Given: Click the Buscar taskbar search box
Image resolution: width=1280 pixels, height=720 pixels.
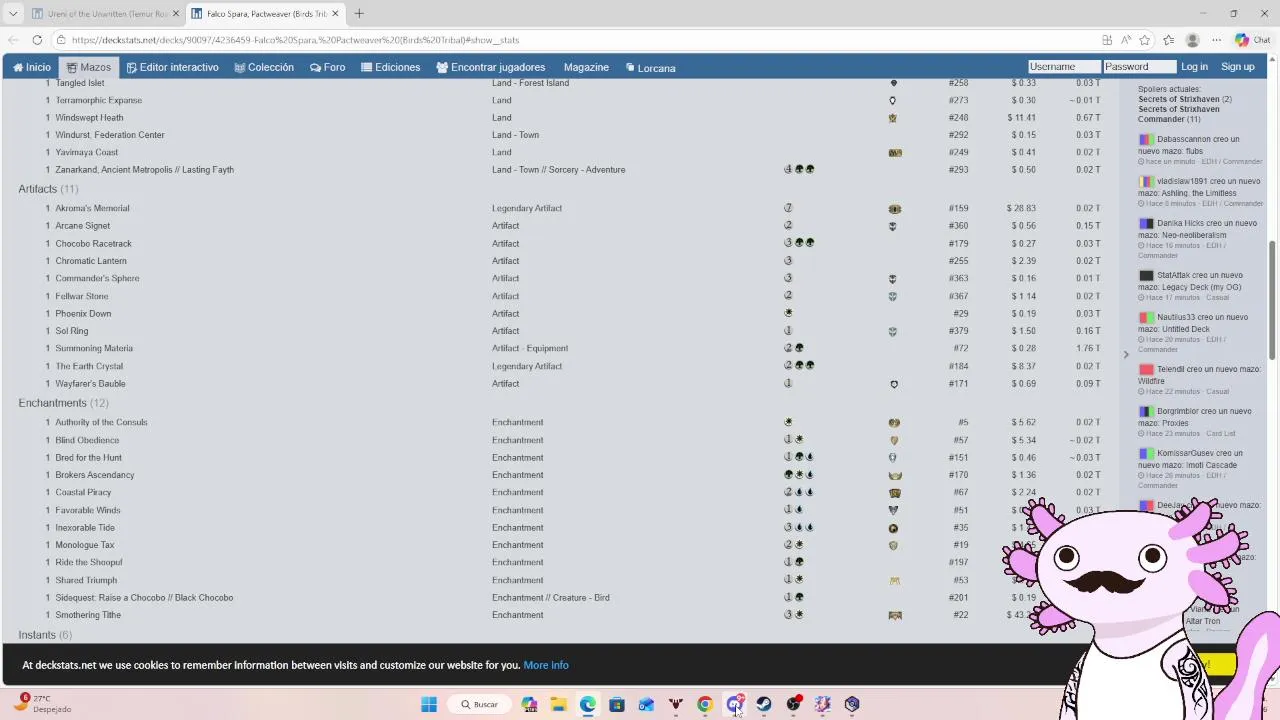Looking at the screenshot, I should pos(479,704).
